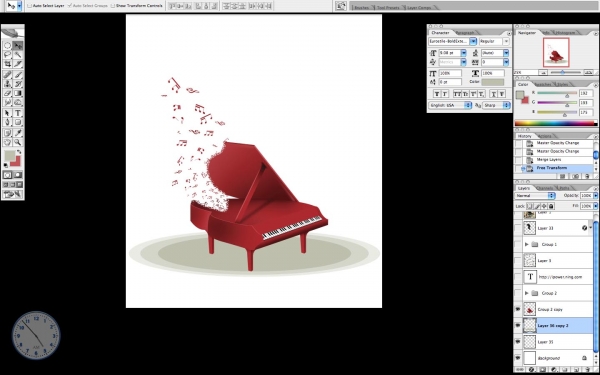
Task: Swap foreground and background colors
Action: pos(19,152)
